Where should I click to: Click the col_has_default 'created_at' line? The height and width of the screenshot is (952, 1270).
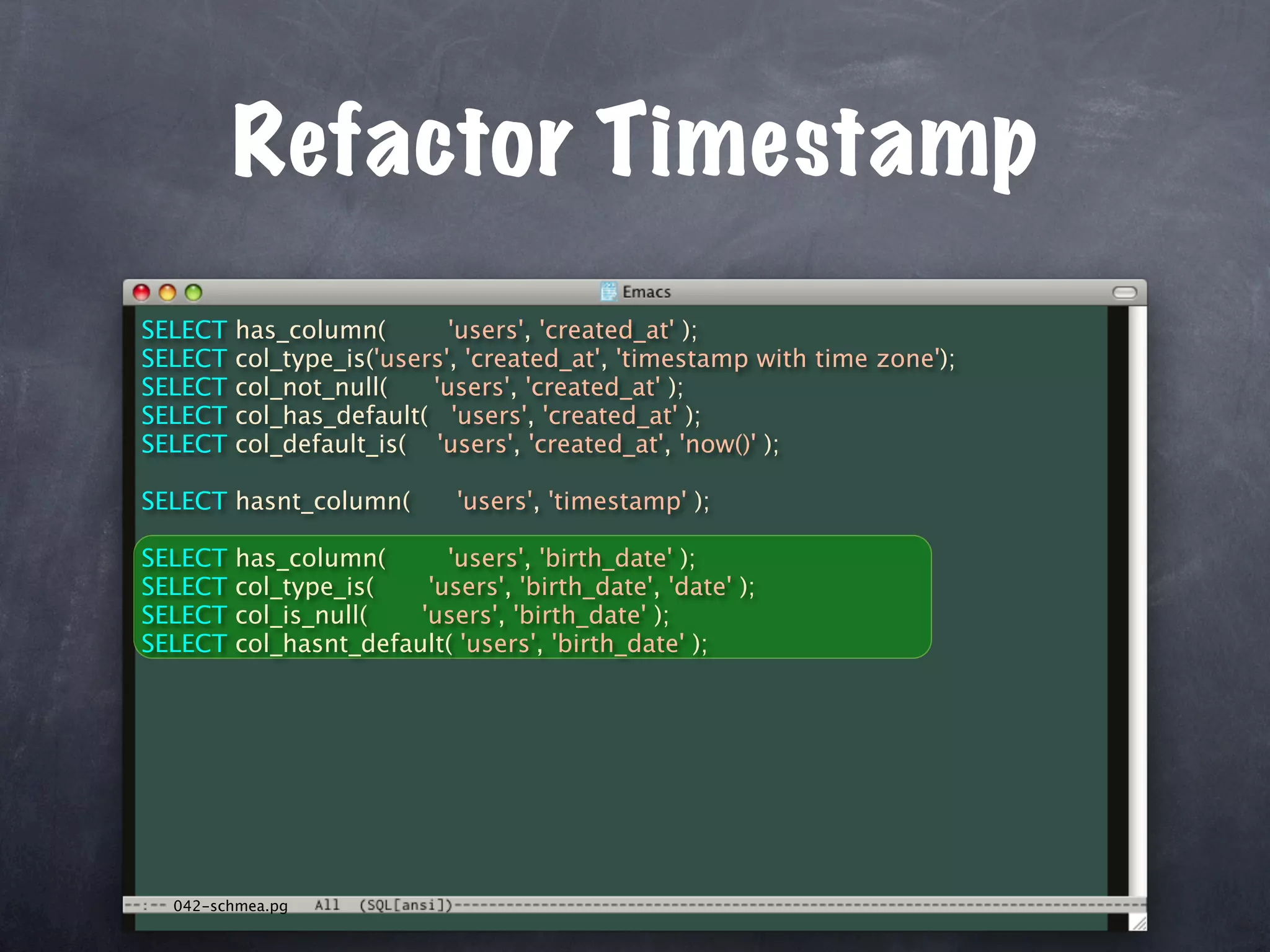pyautogui.click(x=421, y=416)
